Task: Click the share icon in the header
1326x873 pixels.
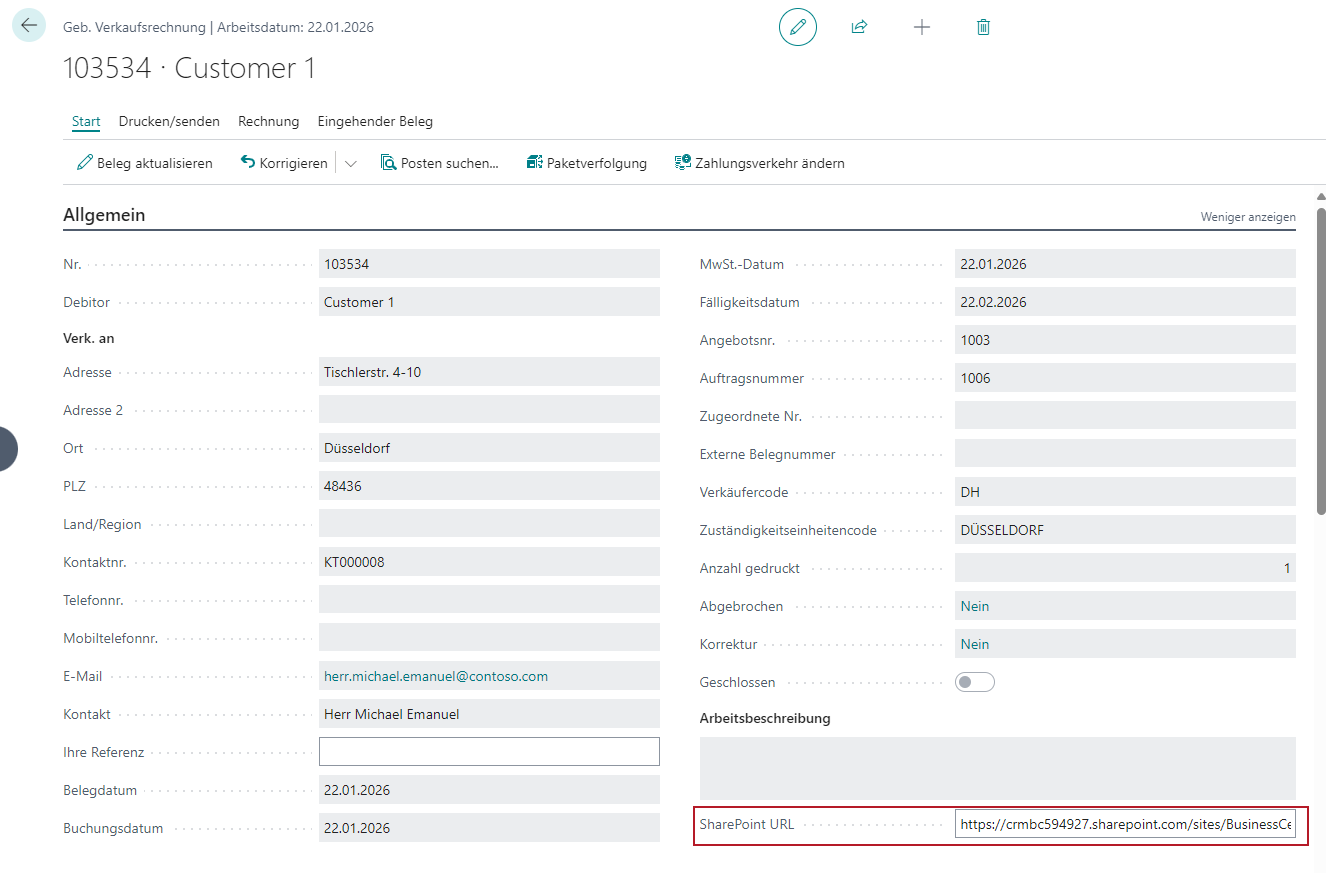Action: click(x=859, y=27)
